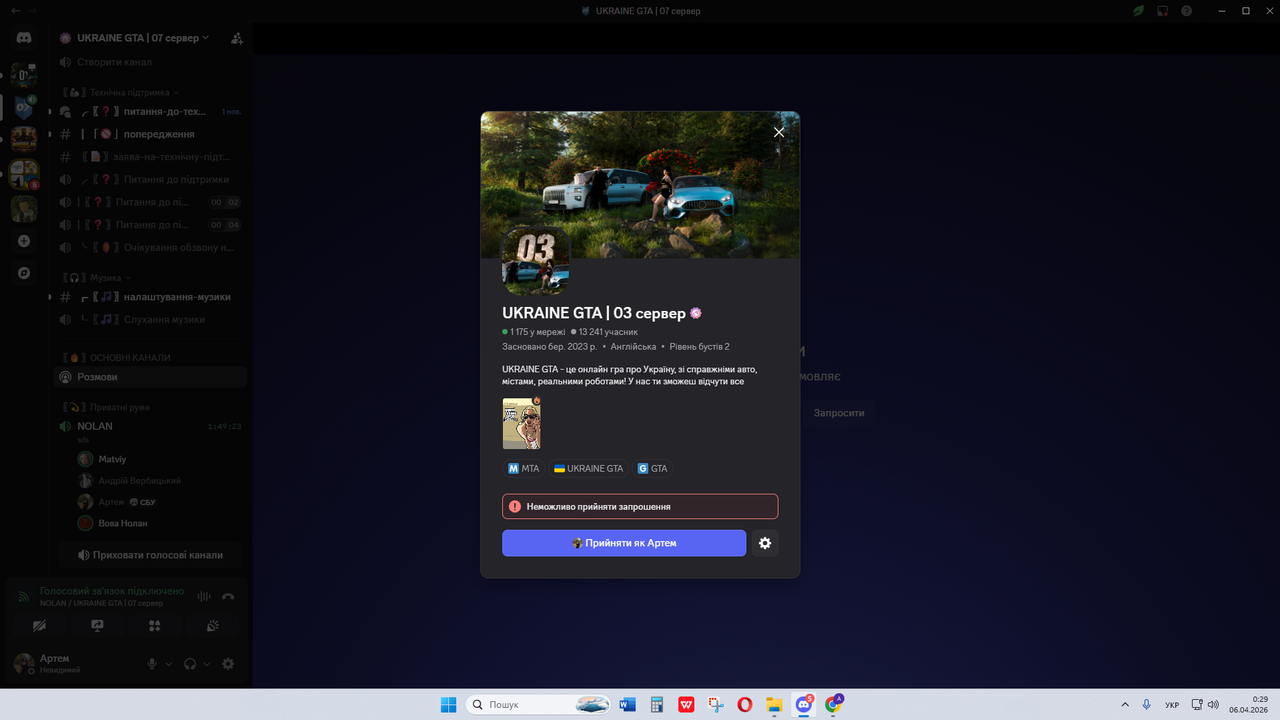Viewport: 1280px width, 720px height.
Task: Click the UKRAINE GTA tag chip
Action: (588, 468)
